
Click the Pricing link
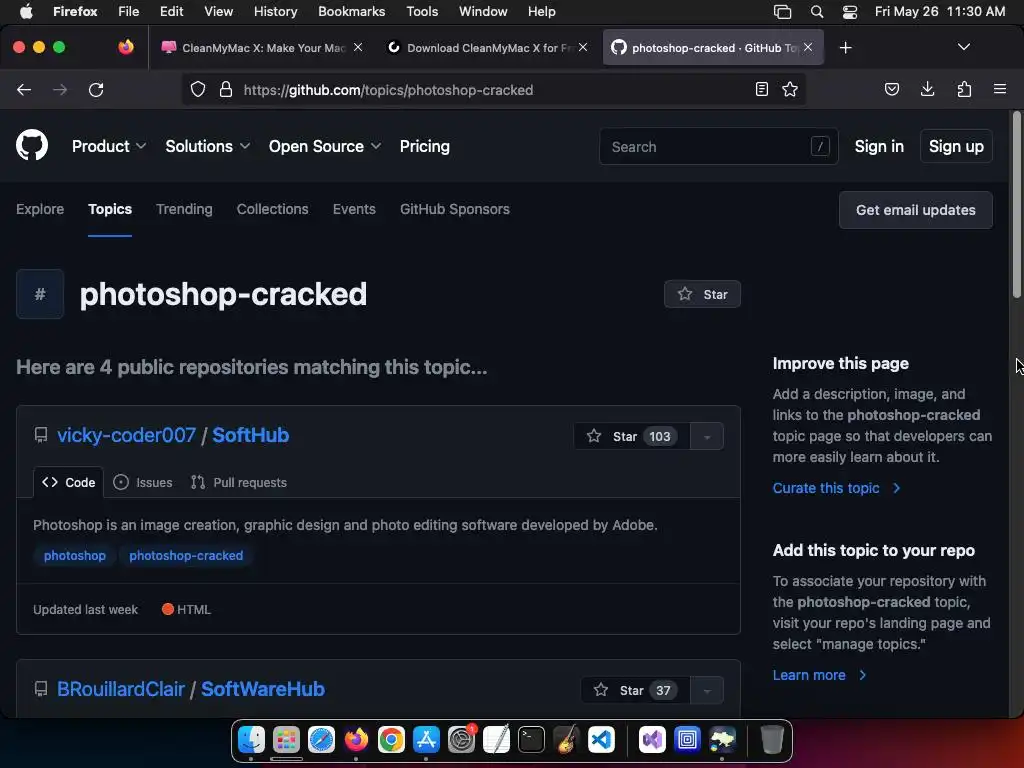pyautogui.click(x=424, y=146)
